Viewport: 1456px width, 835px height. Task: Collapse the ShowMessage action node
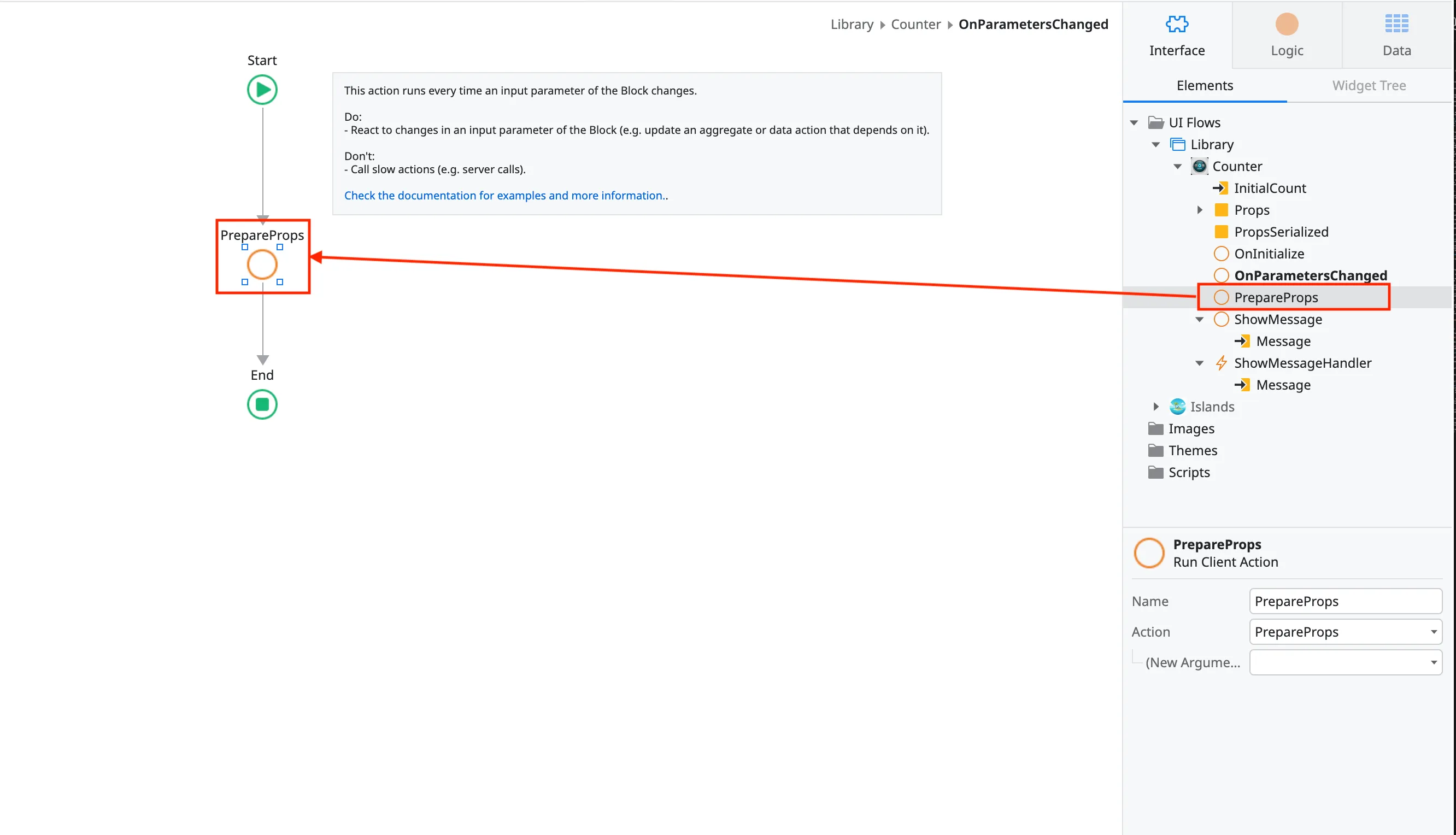[x=1199, y=320]
